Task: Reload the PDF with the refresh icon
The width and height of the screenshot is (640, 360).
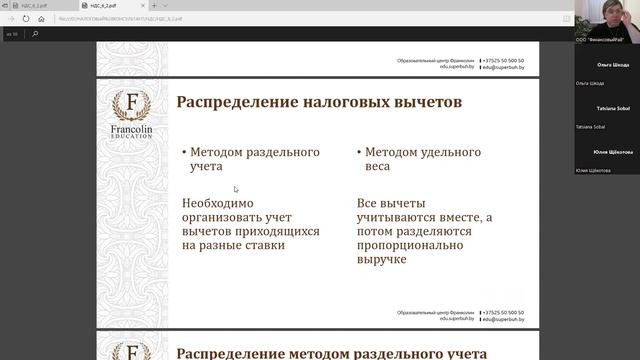Action: [x=26, y=19]
